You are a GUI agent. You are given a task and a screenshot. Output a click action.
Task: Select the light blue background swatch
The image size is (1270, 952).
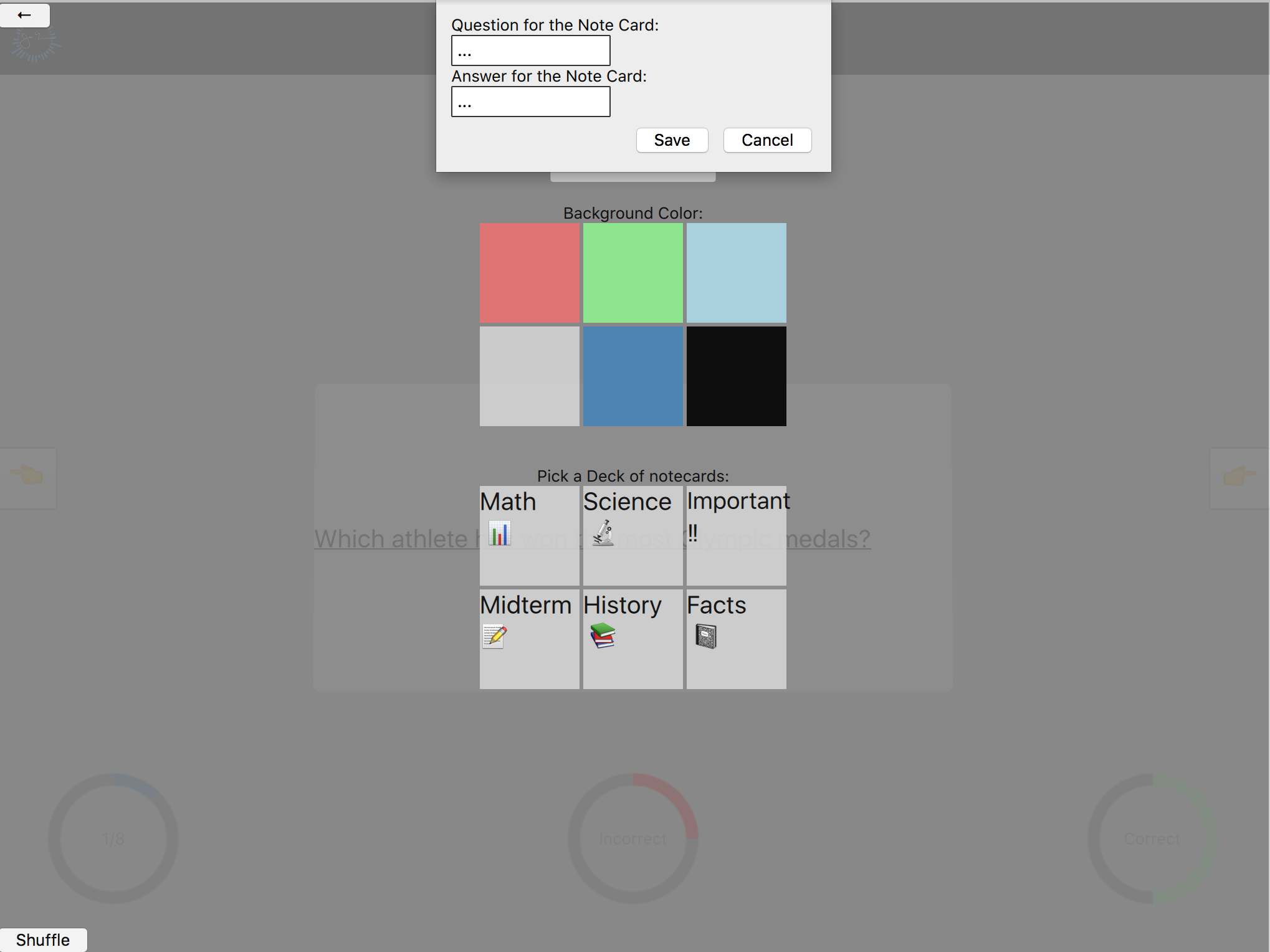coord(736,273)
